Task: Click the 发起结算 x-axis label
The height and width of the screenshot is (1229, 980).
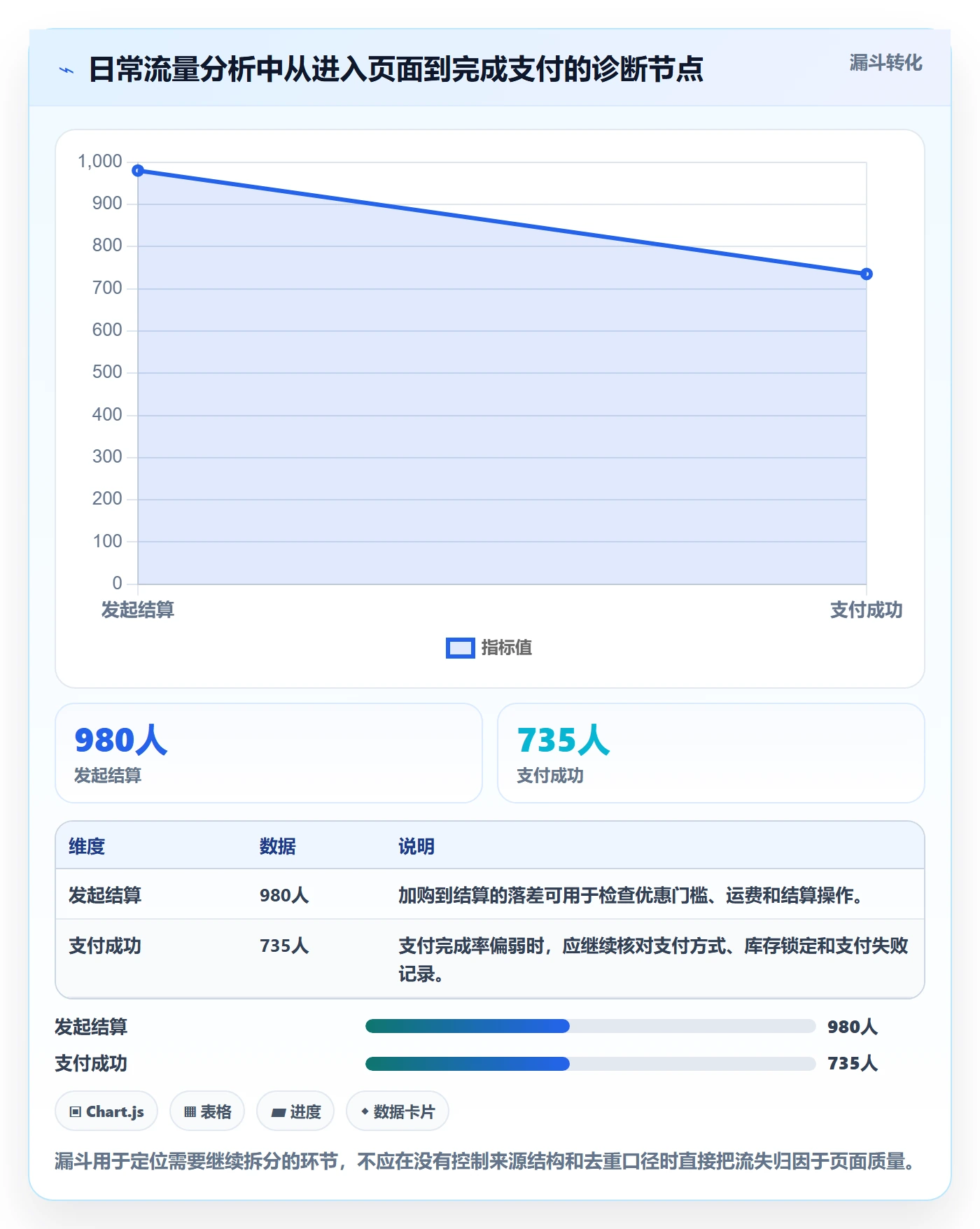Action: tap(138, 610)
